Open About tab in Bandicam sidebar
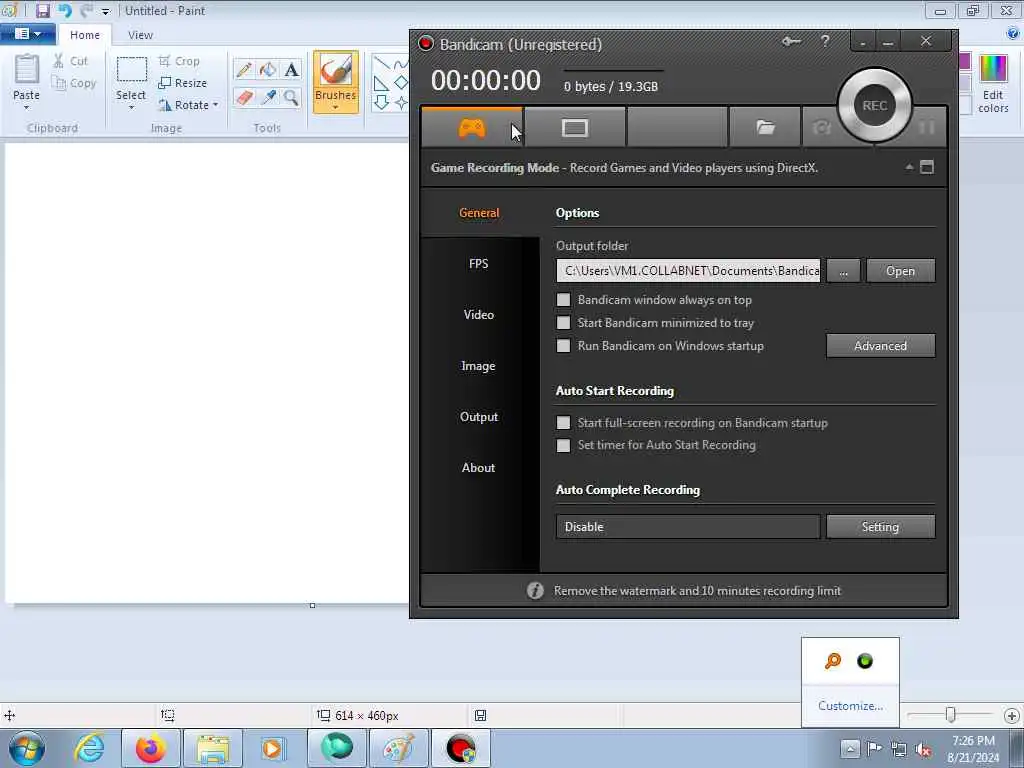The image size is (1024, 768). pyautogui.click(x=479, y=468)
